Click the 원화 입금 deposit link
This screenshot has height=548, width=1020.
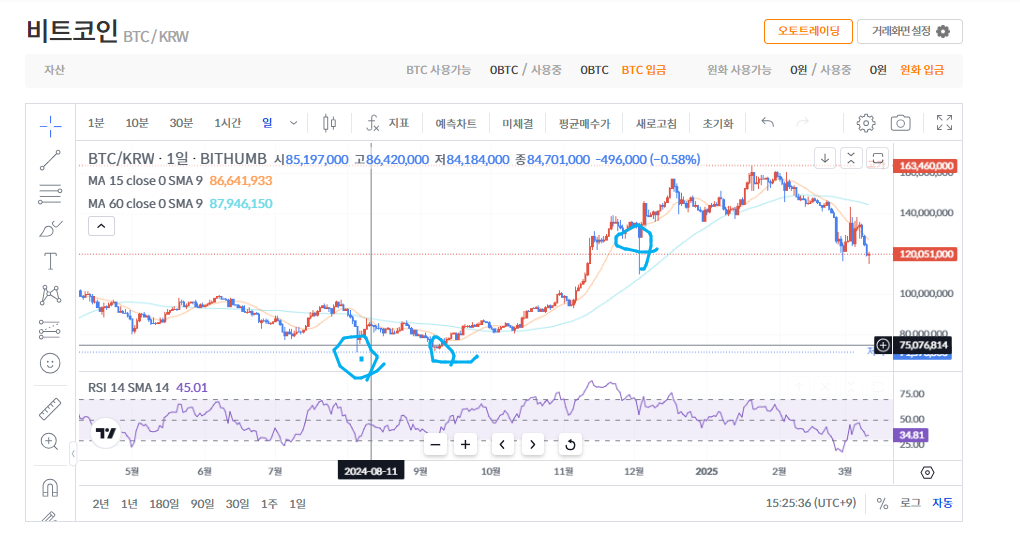(x=922, y=70)
